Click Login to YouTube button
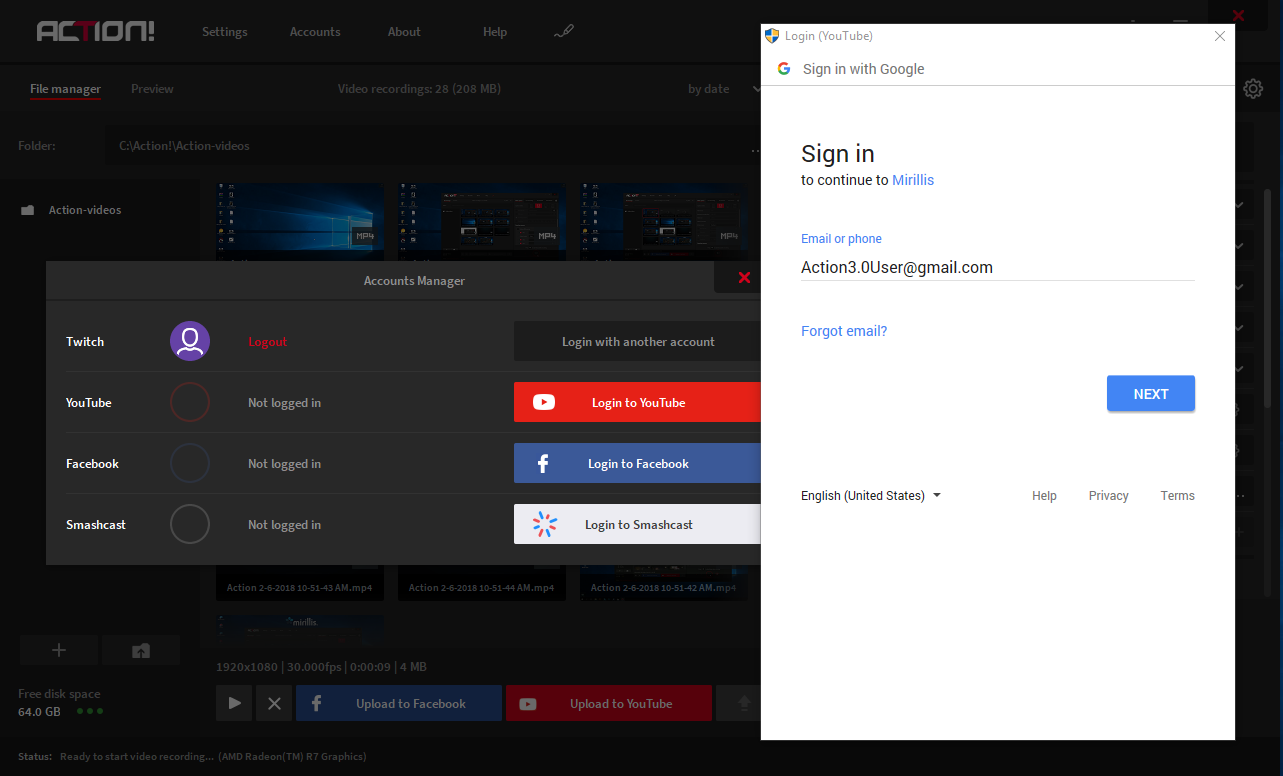The width and height of the screenshot is (1283, 776). coord(637,402)
